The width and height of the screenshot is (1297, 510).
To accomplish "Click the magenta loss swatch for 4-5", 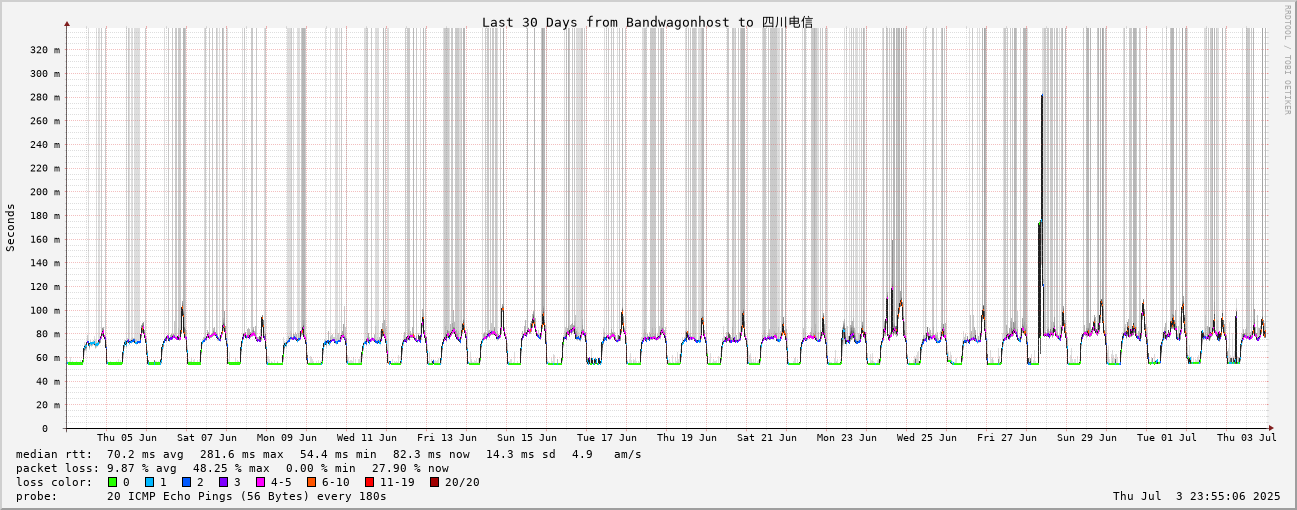I will (260, 482).
